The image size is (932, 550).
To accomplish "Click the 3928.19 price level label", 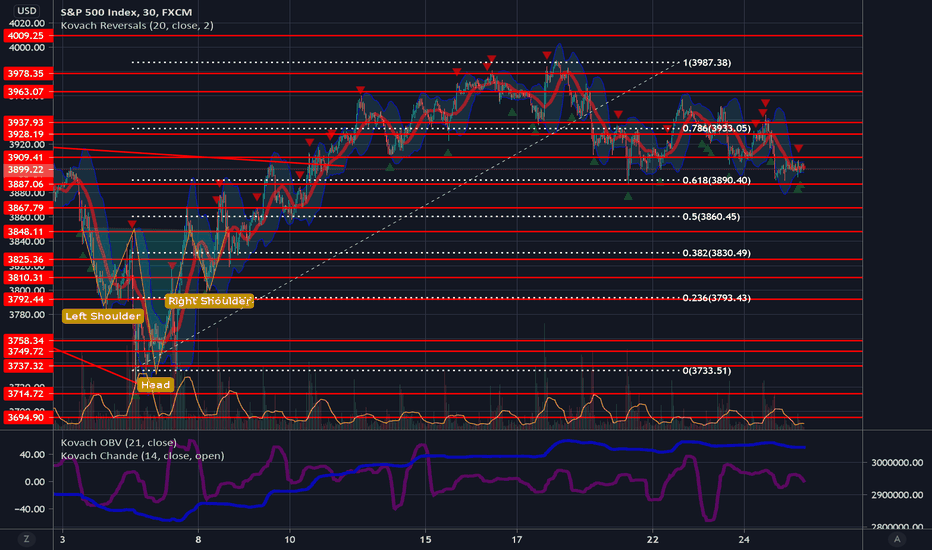I will 28,134.
